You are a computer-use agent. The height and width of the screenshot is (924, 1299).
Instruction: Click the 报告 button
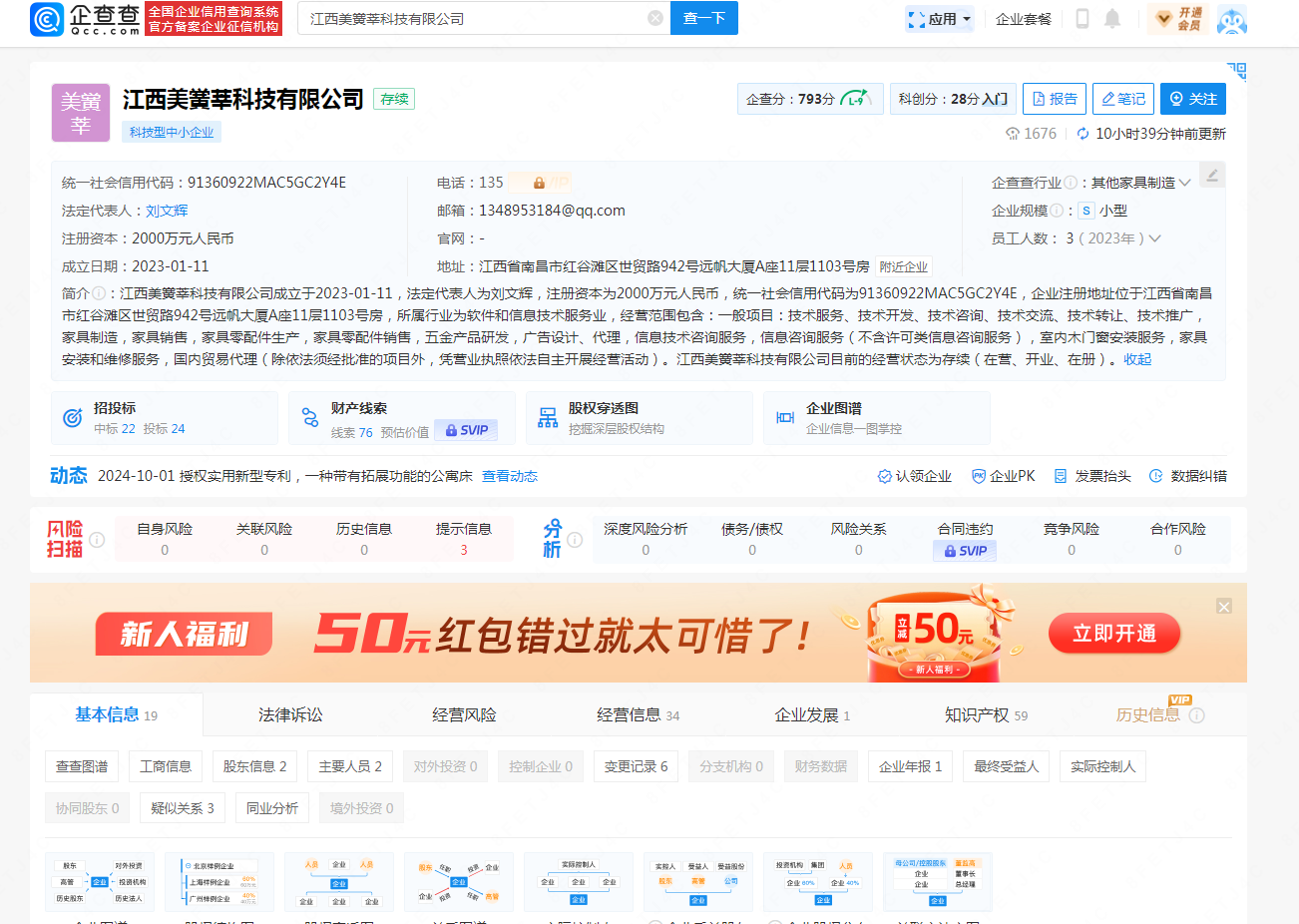tap(1055, 99)
